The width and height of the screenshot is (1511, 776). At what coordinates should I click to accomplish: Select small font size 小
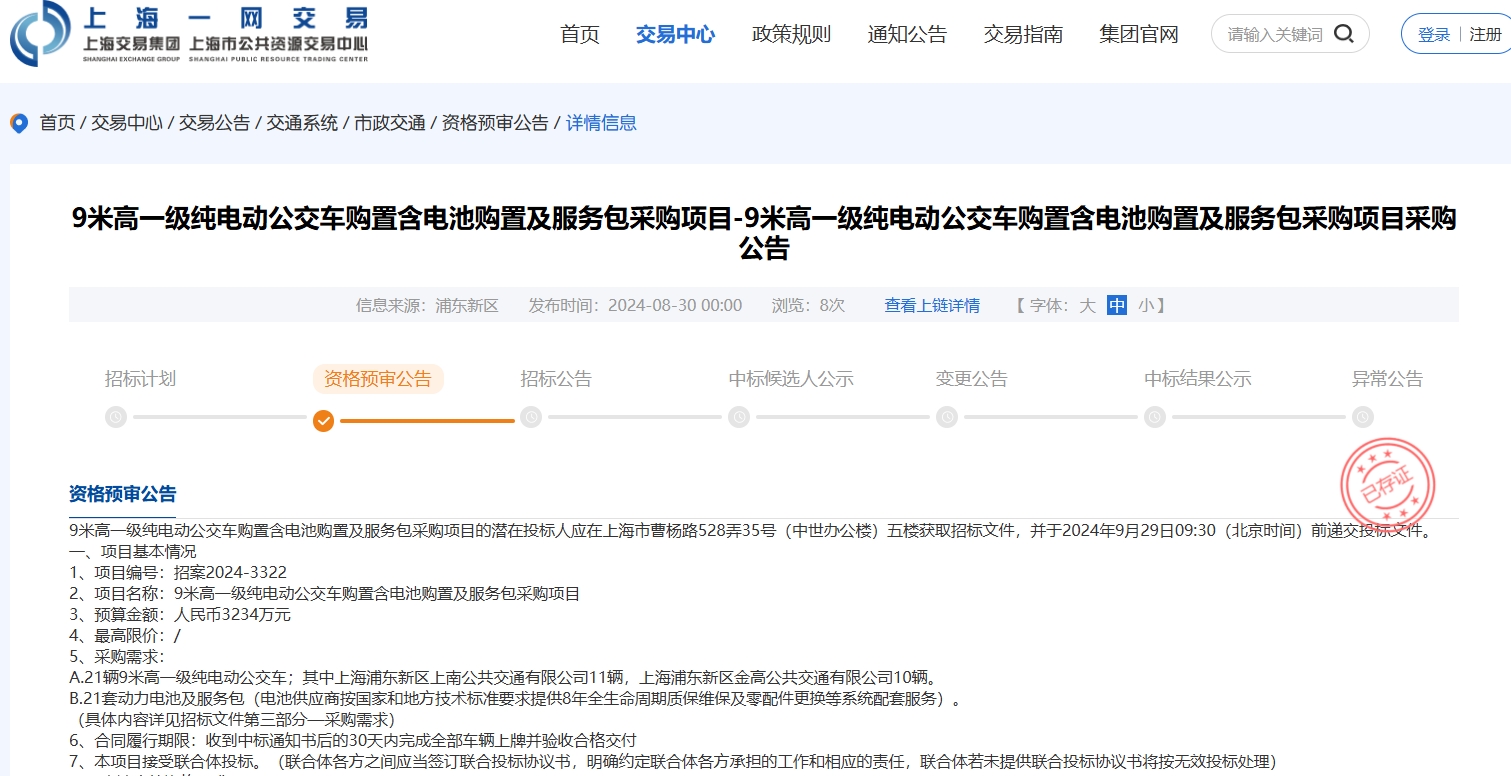(1145, 305)
